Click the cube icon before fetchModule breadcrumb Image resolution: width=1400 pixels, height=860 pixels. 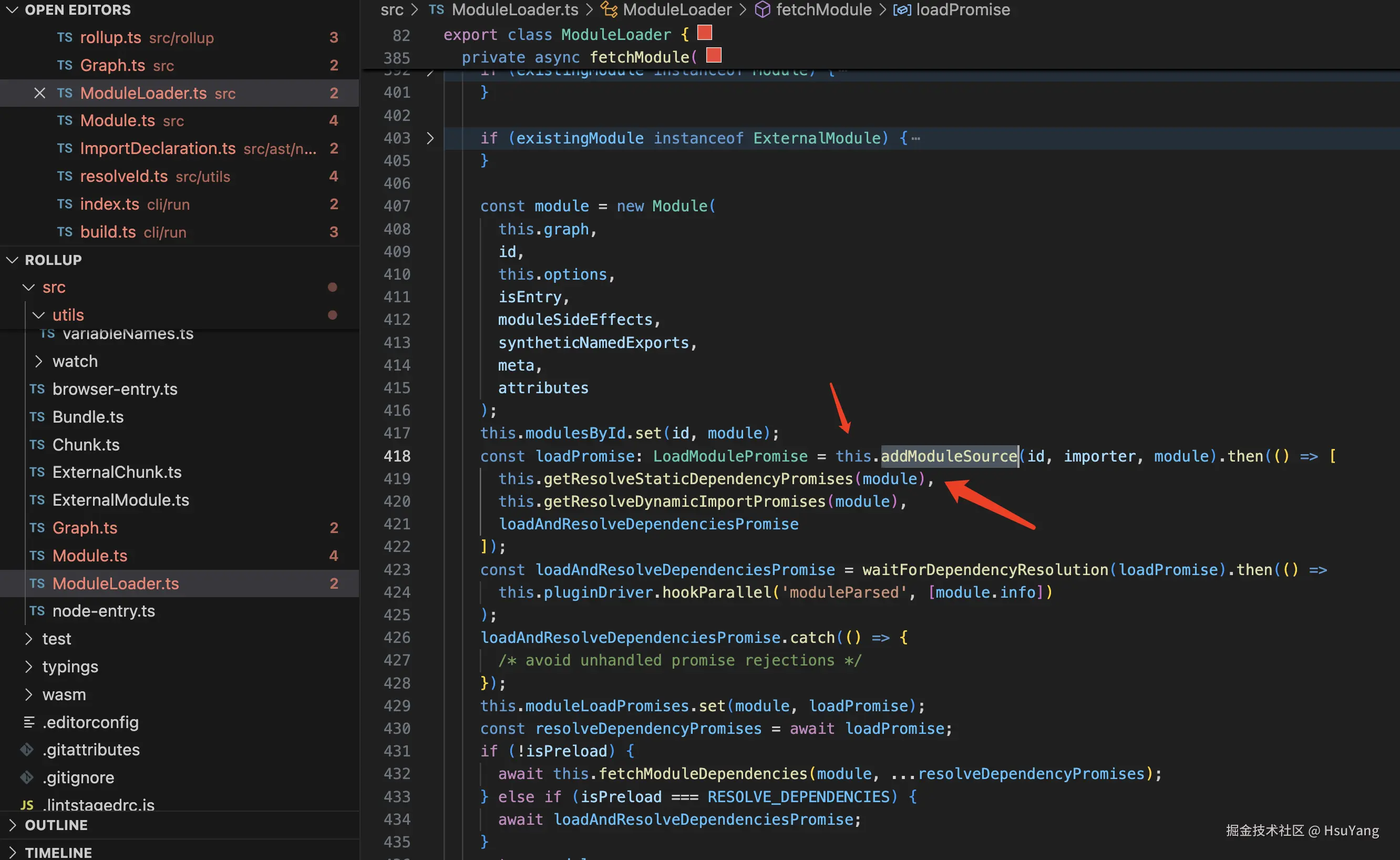point(762,9)
